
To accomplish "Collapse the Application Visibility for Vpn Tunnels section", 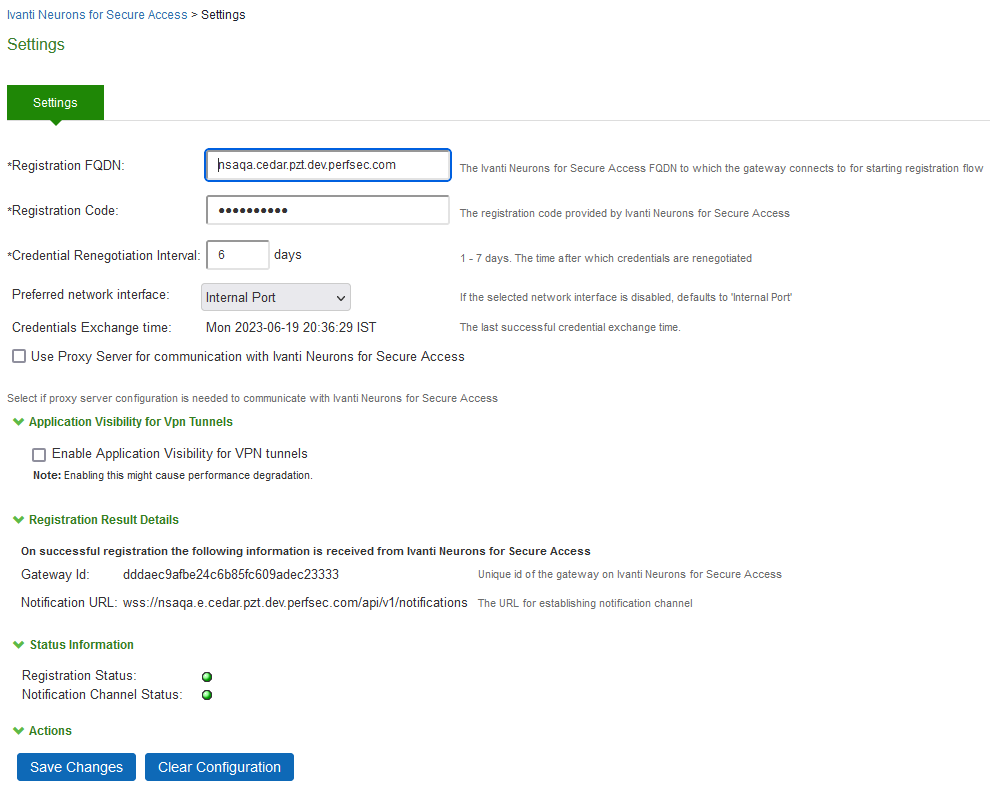I will pos(18,422).
